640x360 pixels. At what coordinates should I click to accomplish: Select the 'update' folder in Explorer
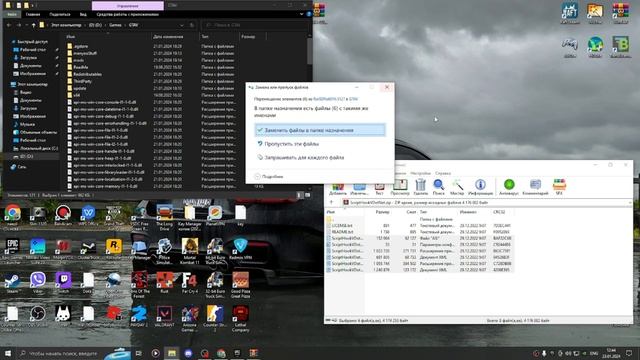(80, 88)
